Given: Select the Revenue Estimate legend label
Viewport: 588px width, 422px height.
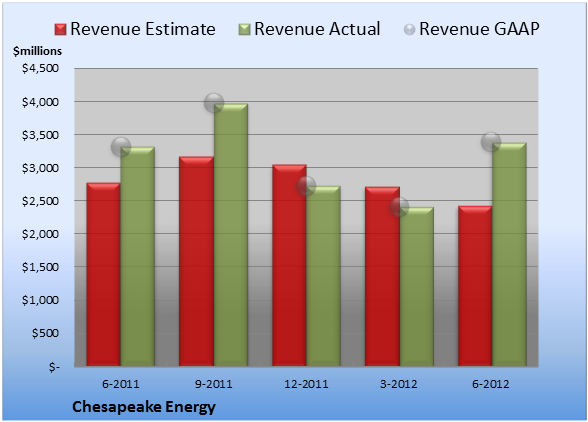Looking at the screenshot, I should [142, 29].
